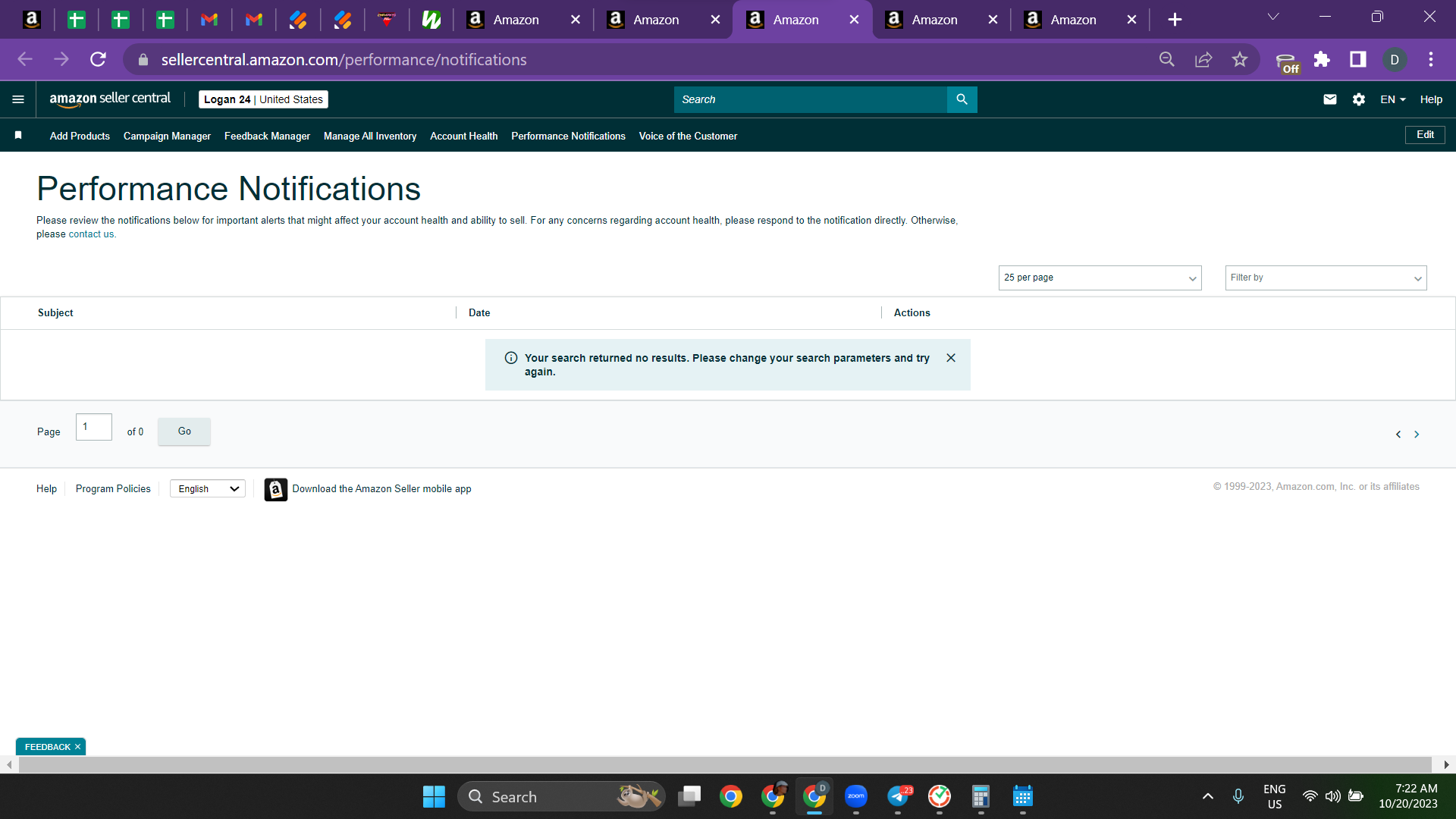Click the Subject column header

[x=55, y=312]
